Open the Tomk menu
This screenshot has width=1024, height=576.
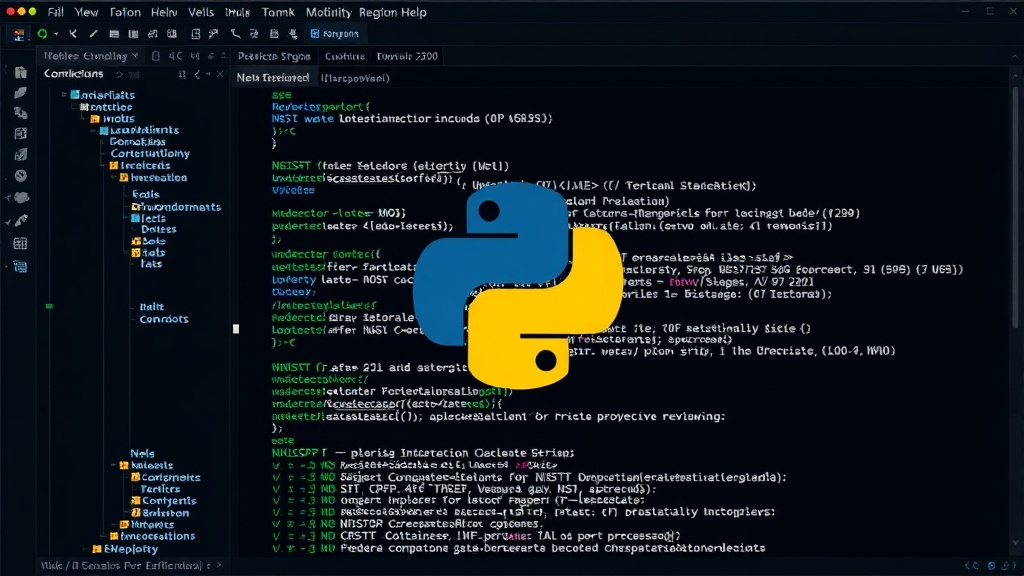point(278,12)
